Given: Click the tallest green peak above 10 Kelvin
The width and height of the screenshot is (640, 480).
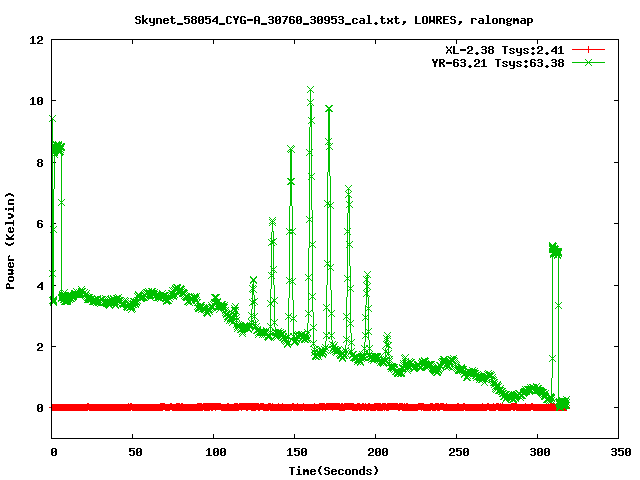Looking at the screenshot, I should click(311, 90).
